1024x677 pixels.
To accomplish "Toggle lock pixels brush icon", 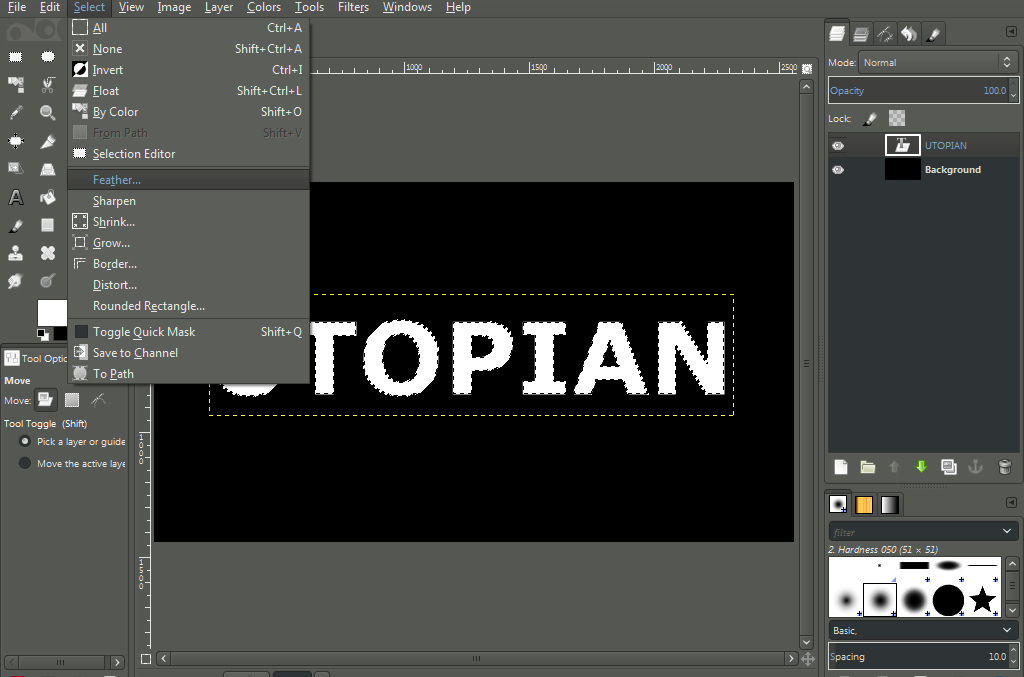I will pyautogui.click(x=870, y=118).
